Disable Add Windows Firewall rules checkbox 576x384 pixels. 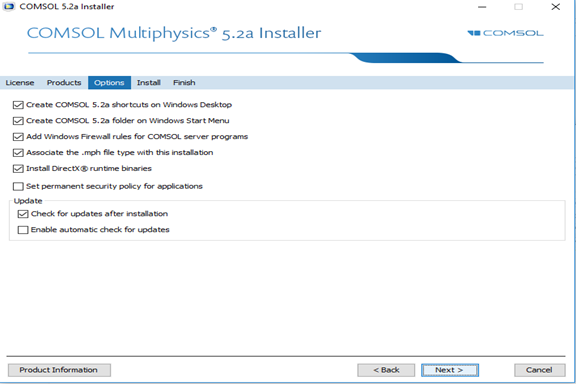18,137
